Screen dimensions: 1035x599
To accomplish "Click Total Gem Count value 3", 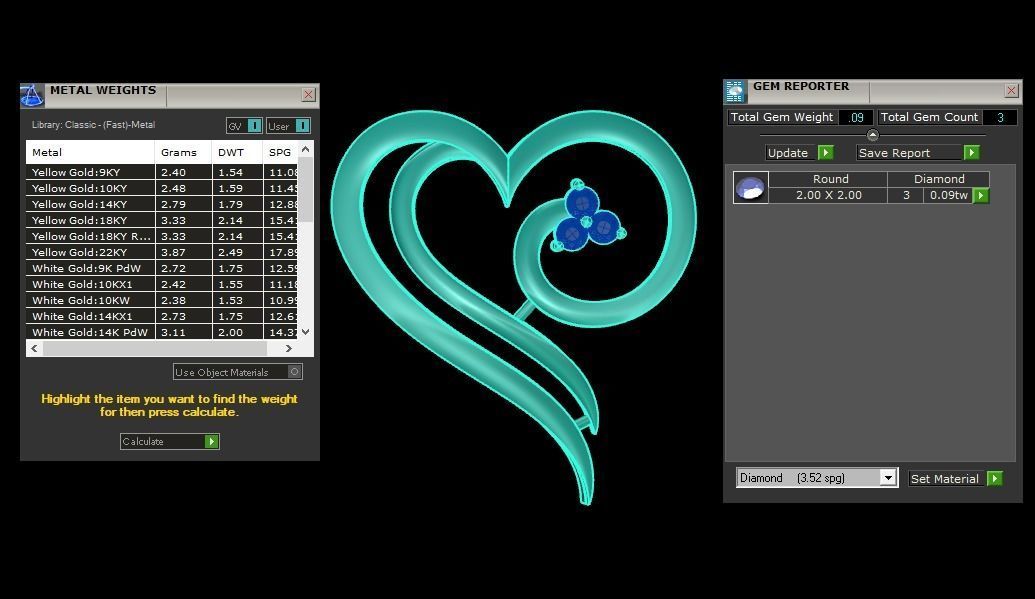I will click(999, 117).
